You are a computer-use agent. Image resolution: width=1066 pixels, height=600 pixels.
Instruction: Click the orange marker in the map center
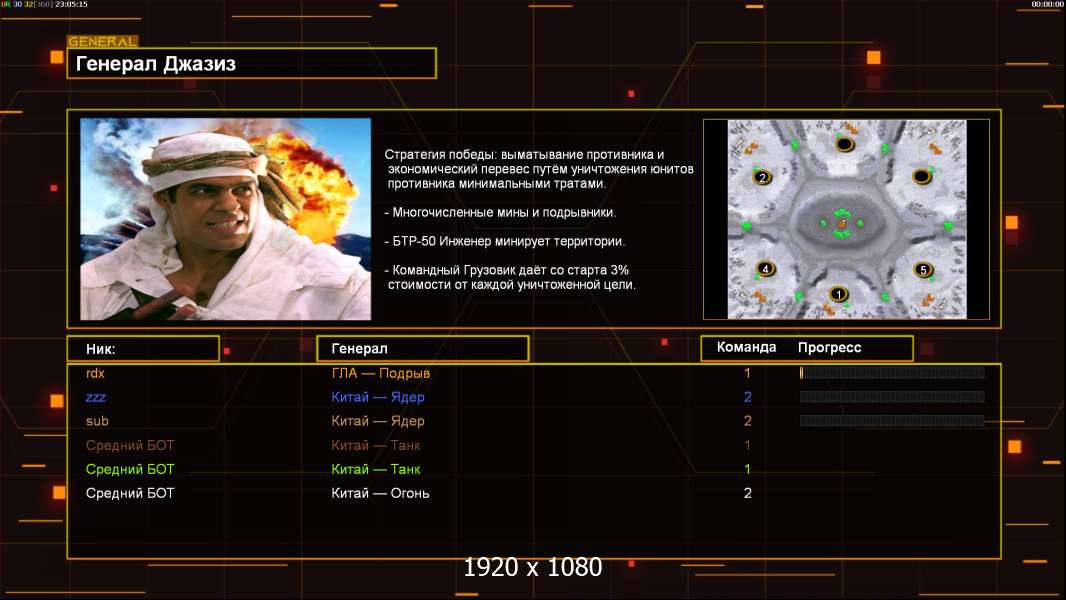tap(842, 223)
